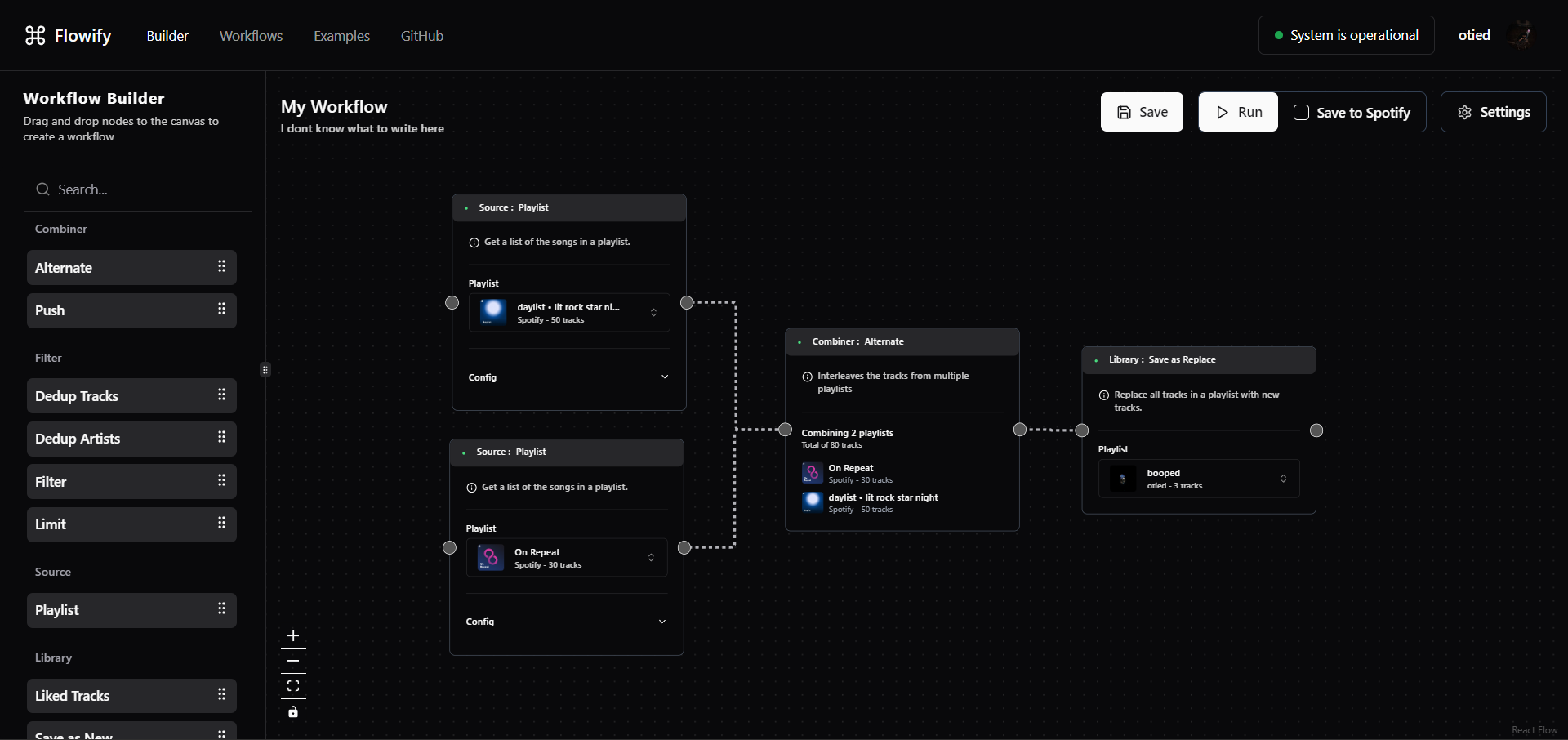This screenshot has height=740, width=1568.
Task: Click daylist • lit rock star night in Combiner
Action: point(883,497)
